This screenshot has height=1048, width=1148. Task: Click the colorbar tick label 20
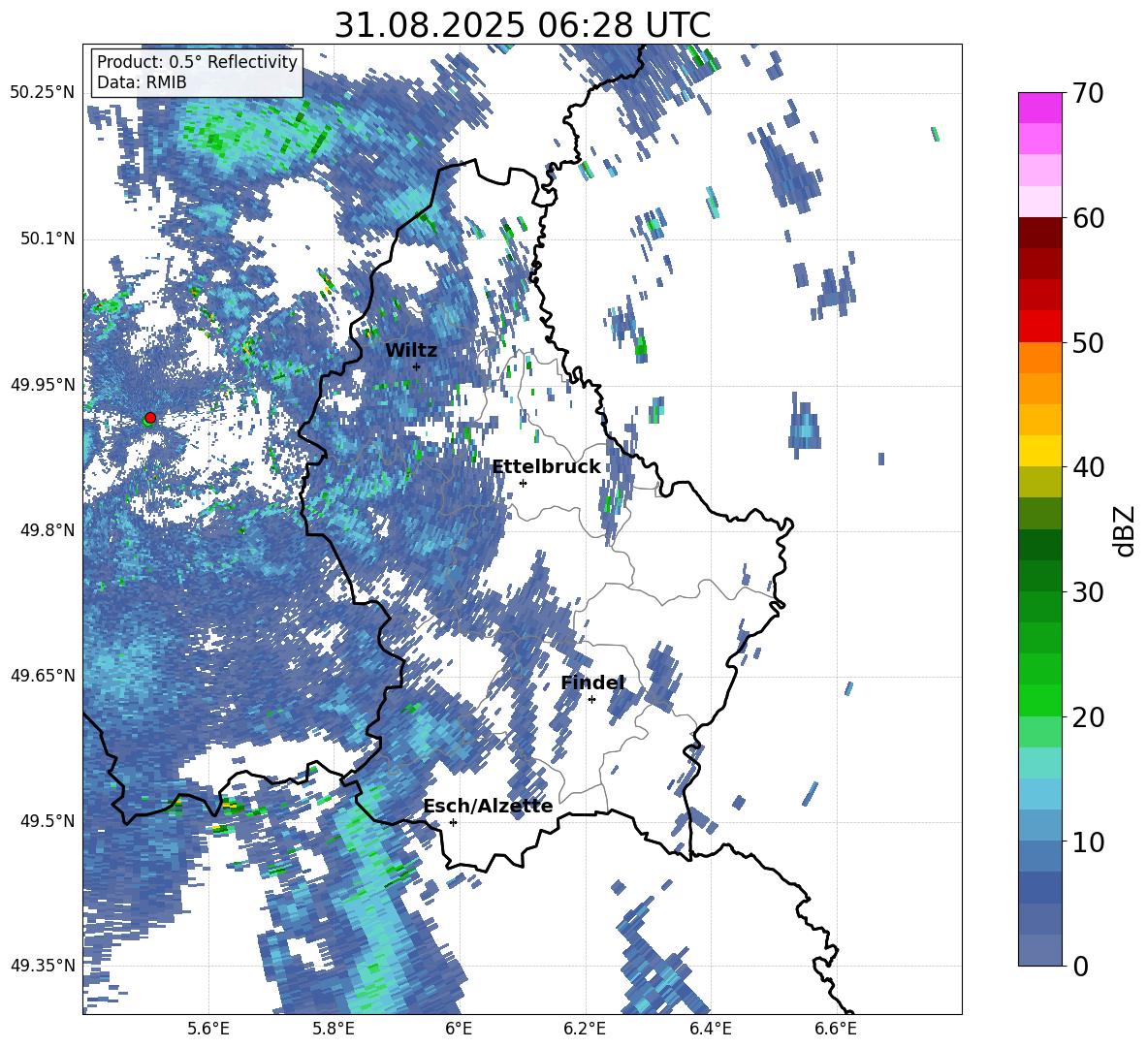point(1088,717)
